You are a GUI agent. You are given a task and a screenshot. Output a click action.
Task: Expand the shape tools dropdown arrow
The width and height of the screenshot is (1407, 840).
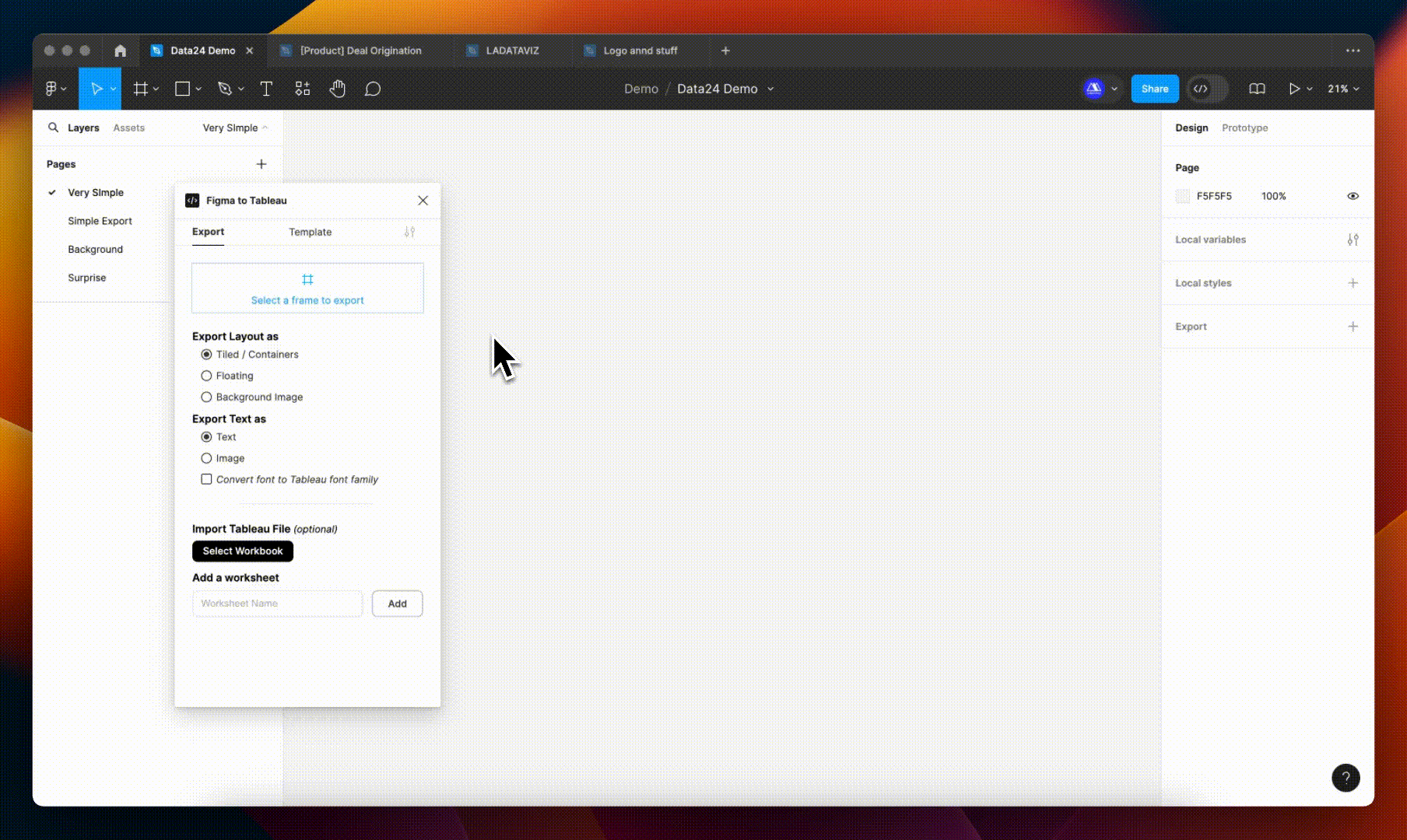click(x=198, y=89)
